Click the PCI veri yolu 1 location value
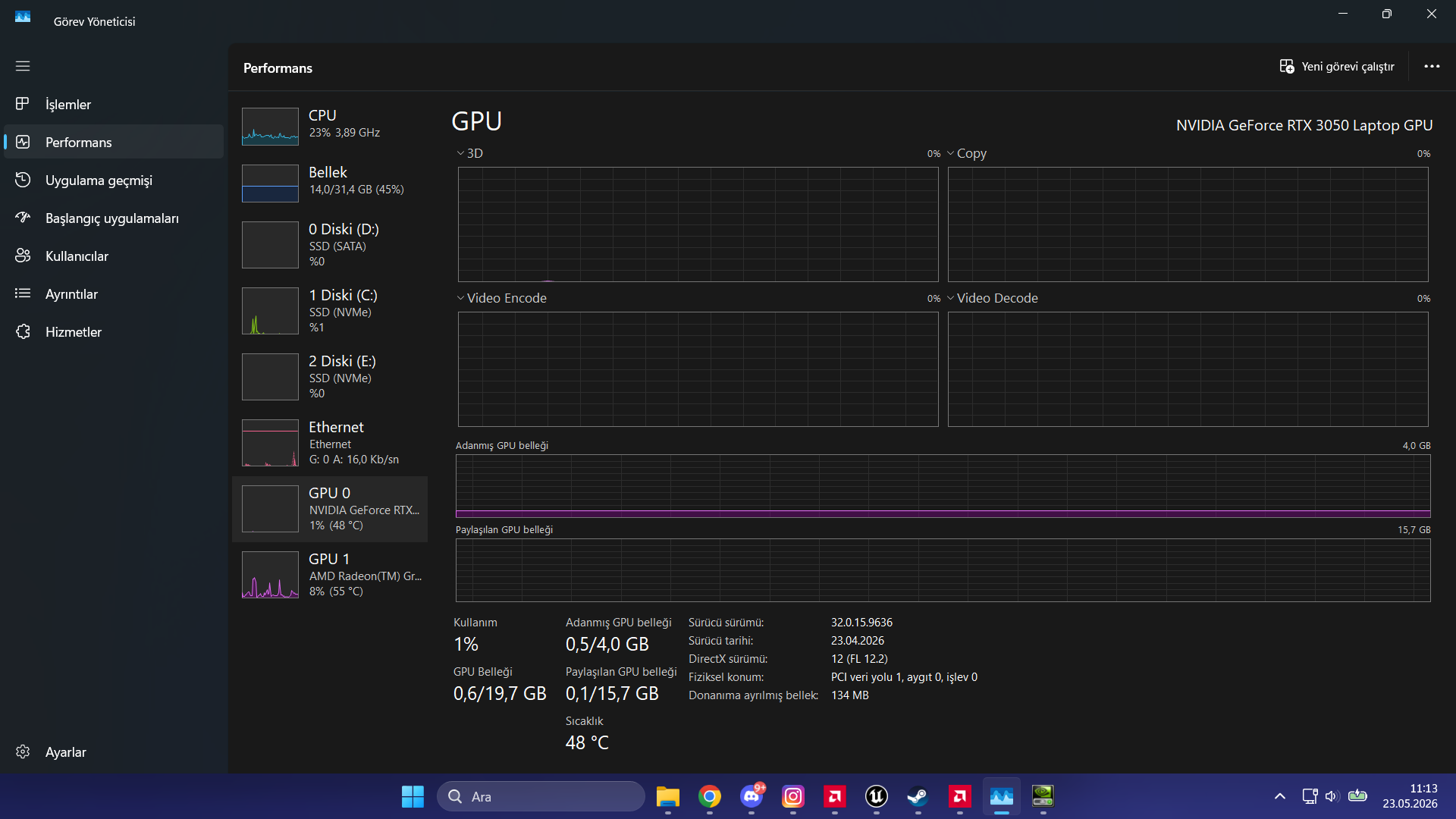This screenshot has width=1456, height=819. (x=904, y=677)
